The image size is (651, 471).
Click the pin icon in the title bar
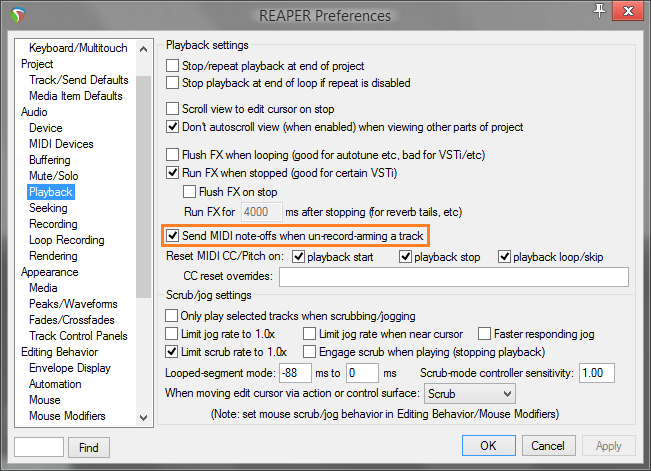click(599, 11)
